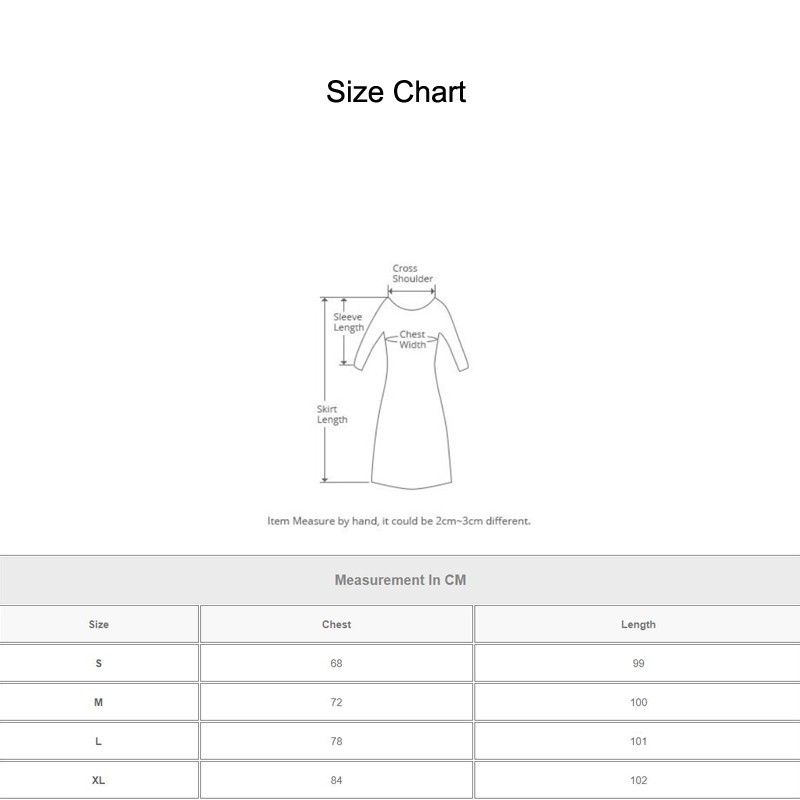Select the size XL row

(100, 780)
